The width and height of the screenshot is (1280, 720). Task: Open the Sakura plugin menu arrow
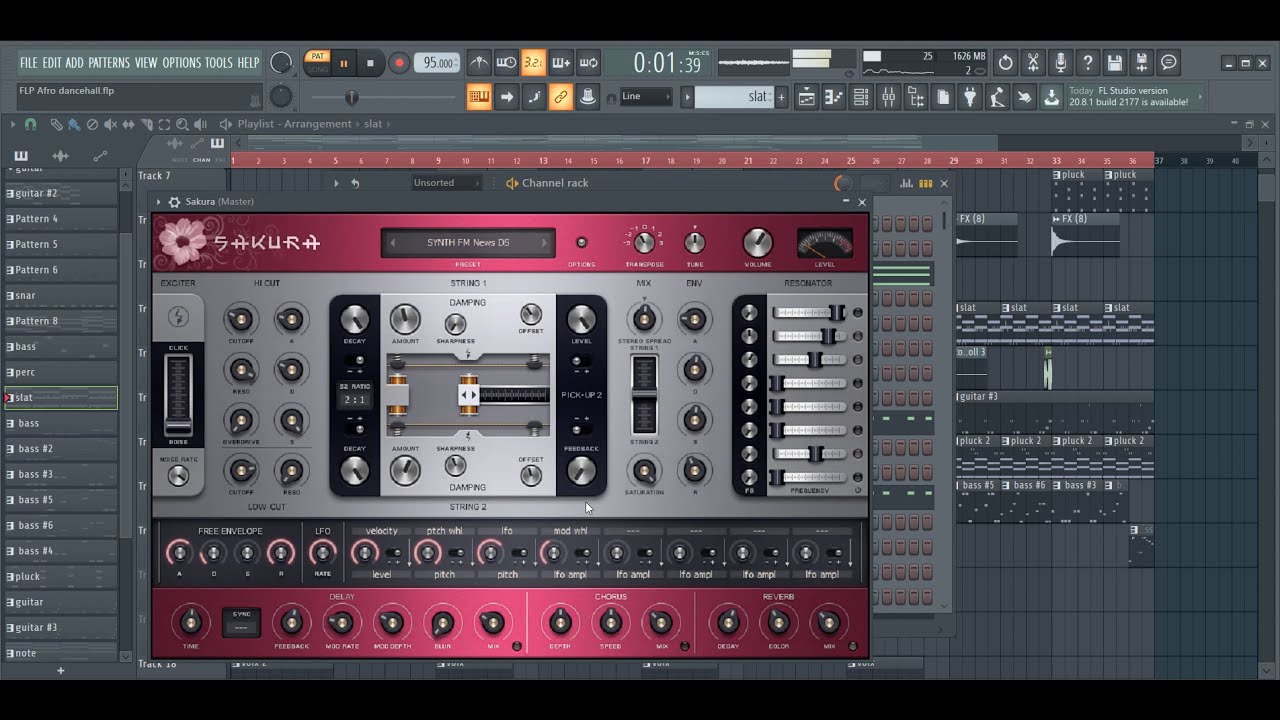click(160, 202)
